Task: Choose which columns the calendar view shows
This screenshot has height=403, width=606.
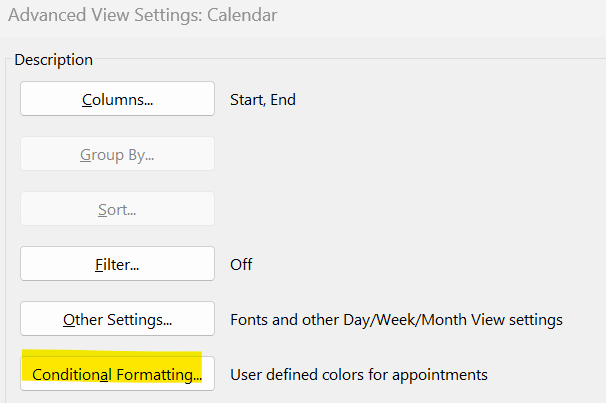Action: [117, 99]
